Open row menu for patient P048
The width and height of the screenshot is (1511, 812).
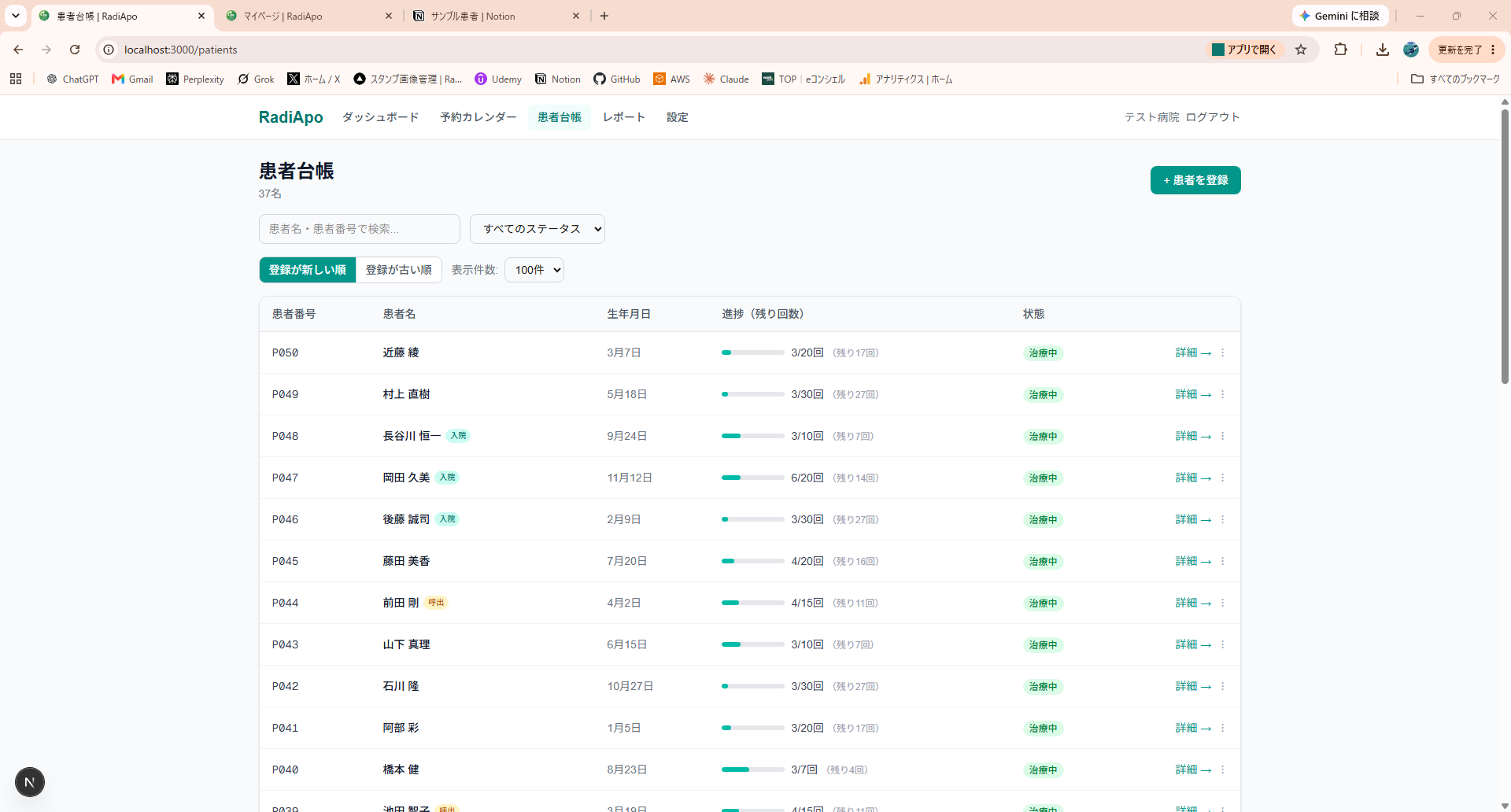1222,436
